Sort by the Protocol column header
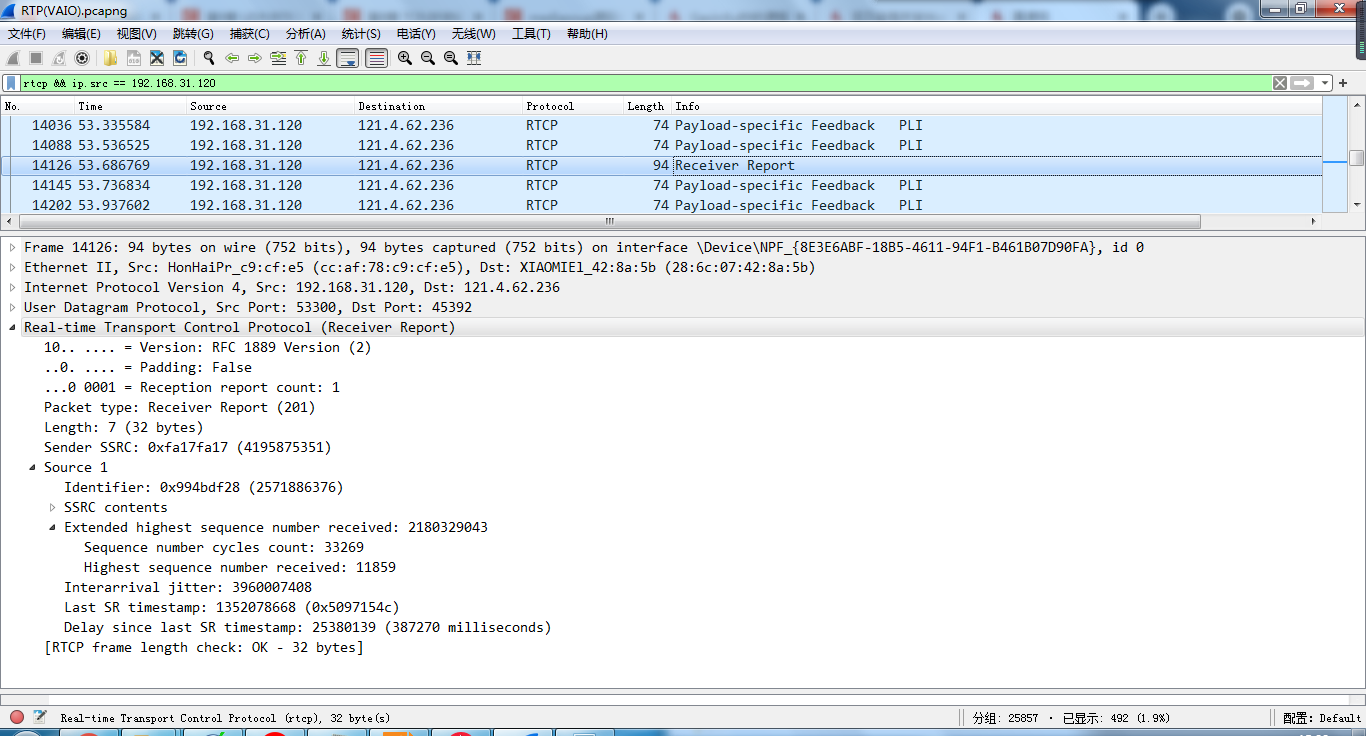 [574, 106]
